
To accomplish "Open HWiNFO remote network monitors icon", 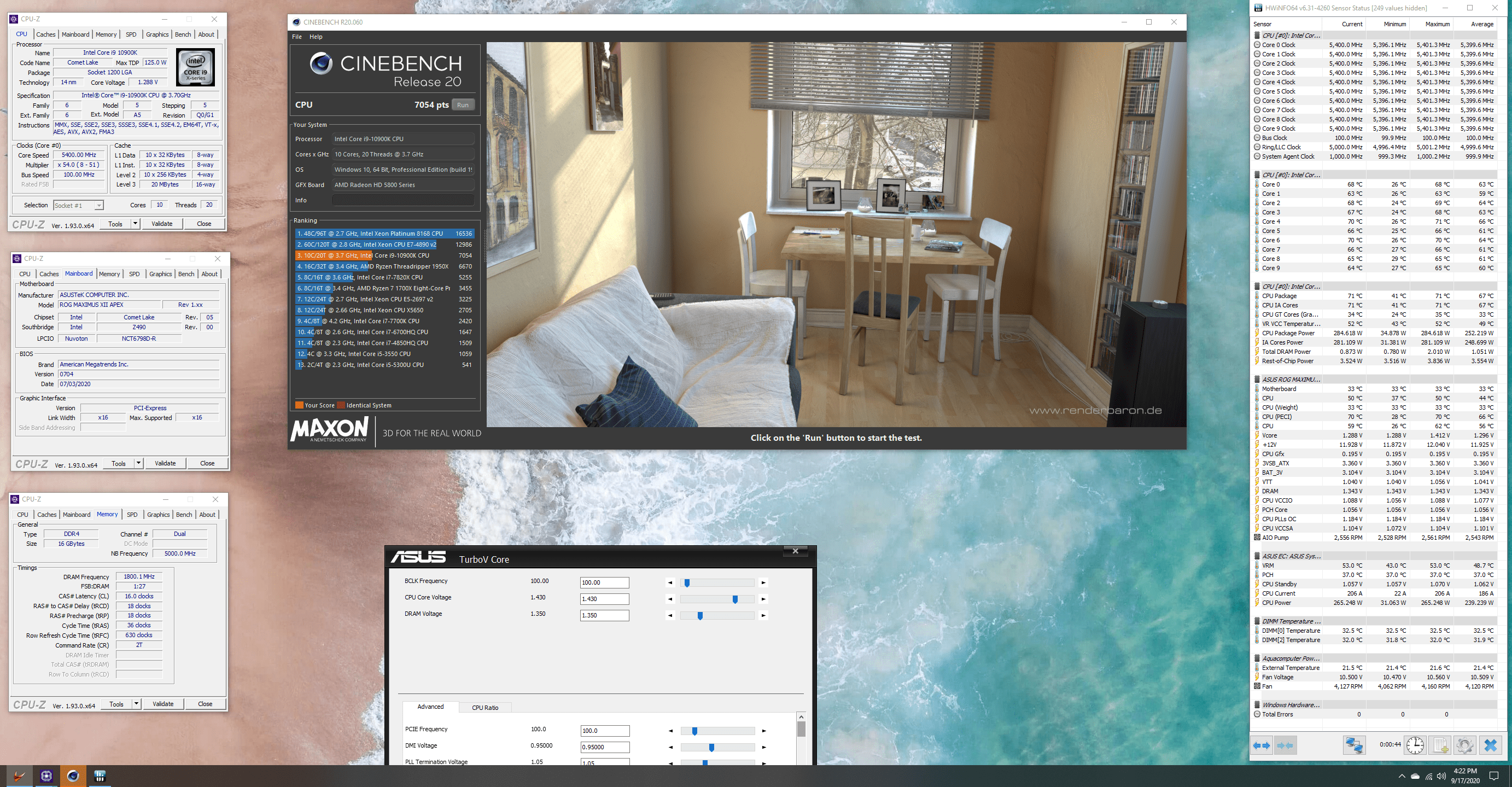I will (1354, 745).
